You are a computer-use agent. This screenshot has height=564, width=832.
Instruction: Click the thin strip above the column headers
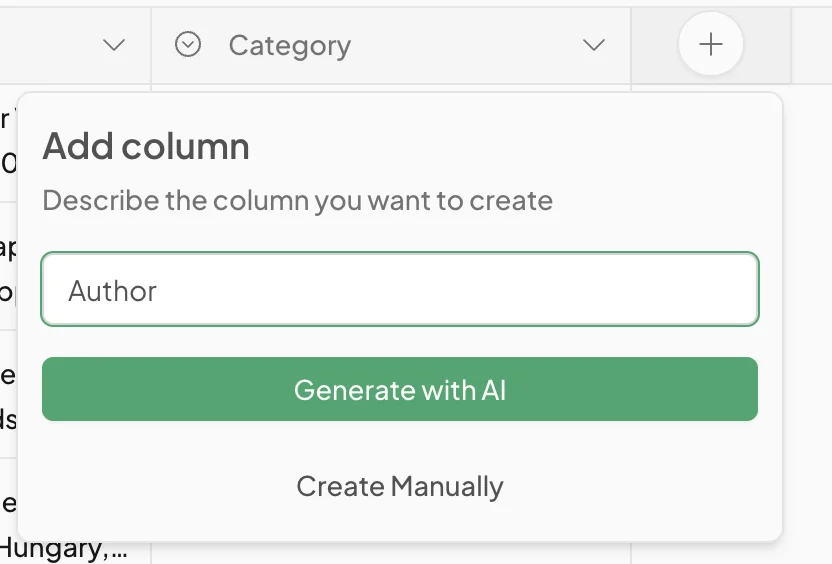point(400,3)
